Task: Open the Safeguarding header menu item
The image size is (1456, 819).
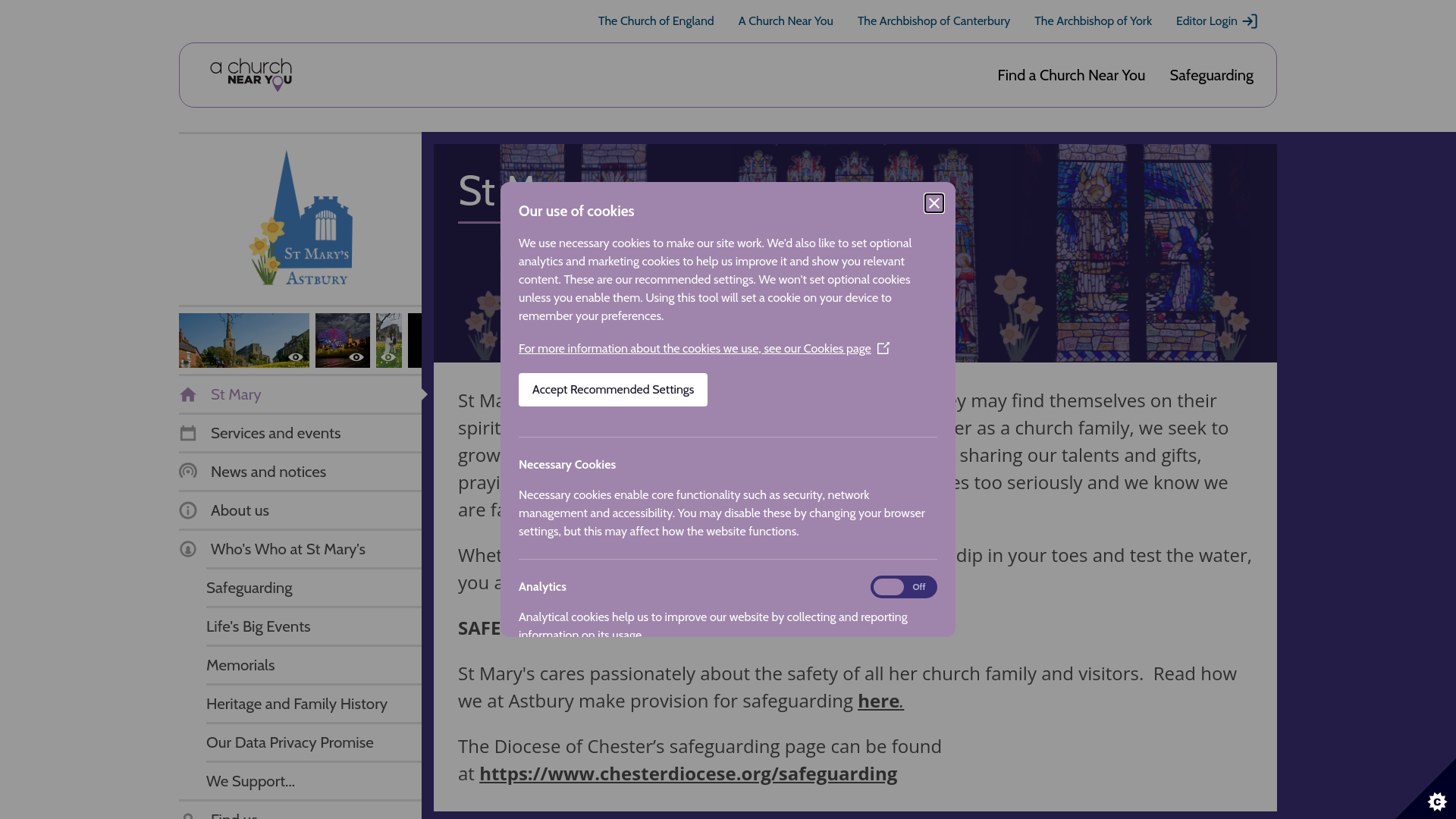Action: (1211, 75)
